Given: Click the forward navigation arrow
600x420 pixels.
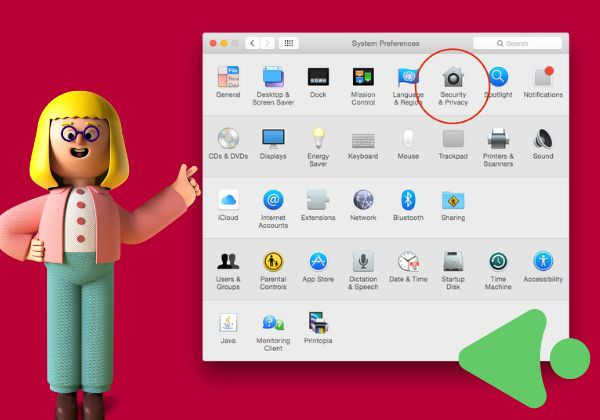Looking at the screenshot, I should point(267,43).
